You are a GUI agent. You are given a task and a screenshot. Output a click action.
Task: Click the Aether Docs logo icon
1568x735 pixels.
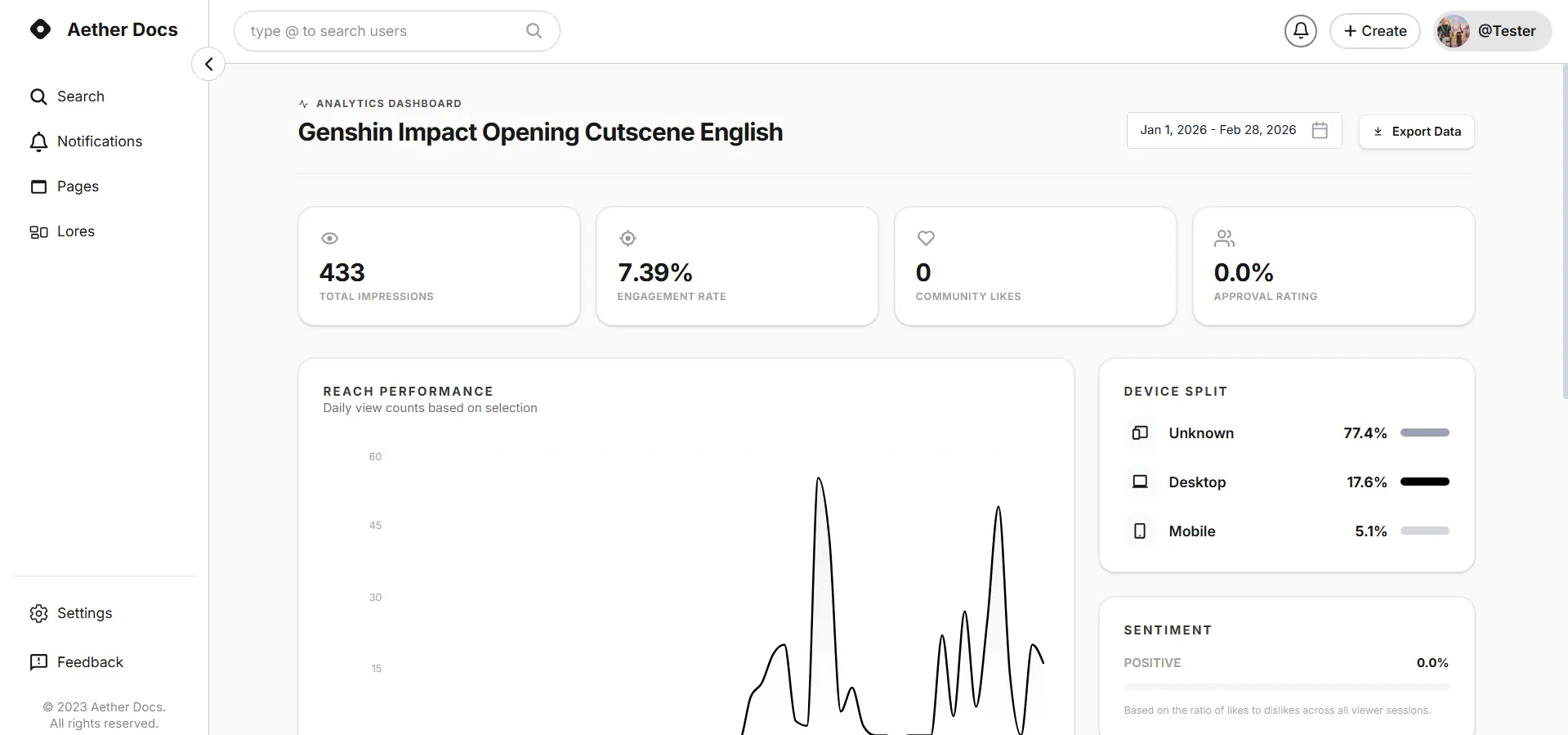[40, 29]
